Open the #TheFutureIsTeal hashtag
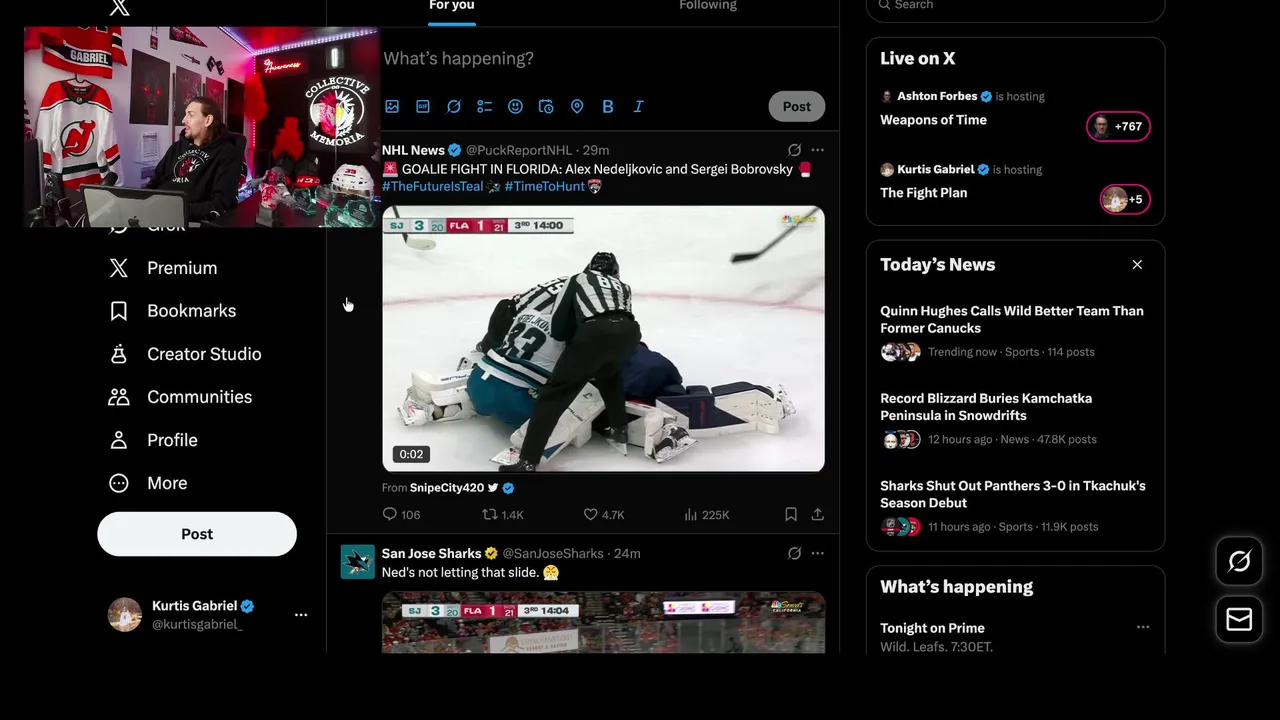 (x=432, y=186)
